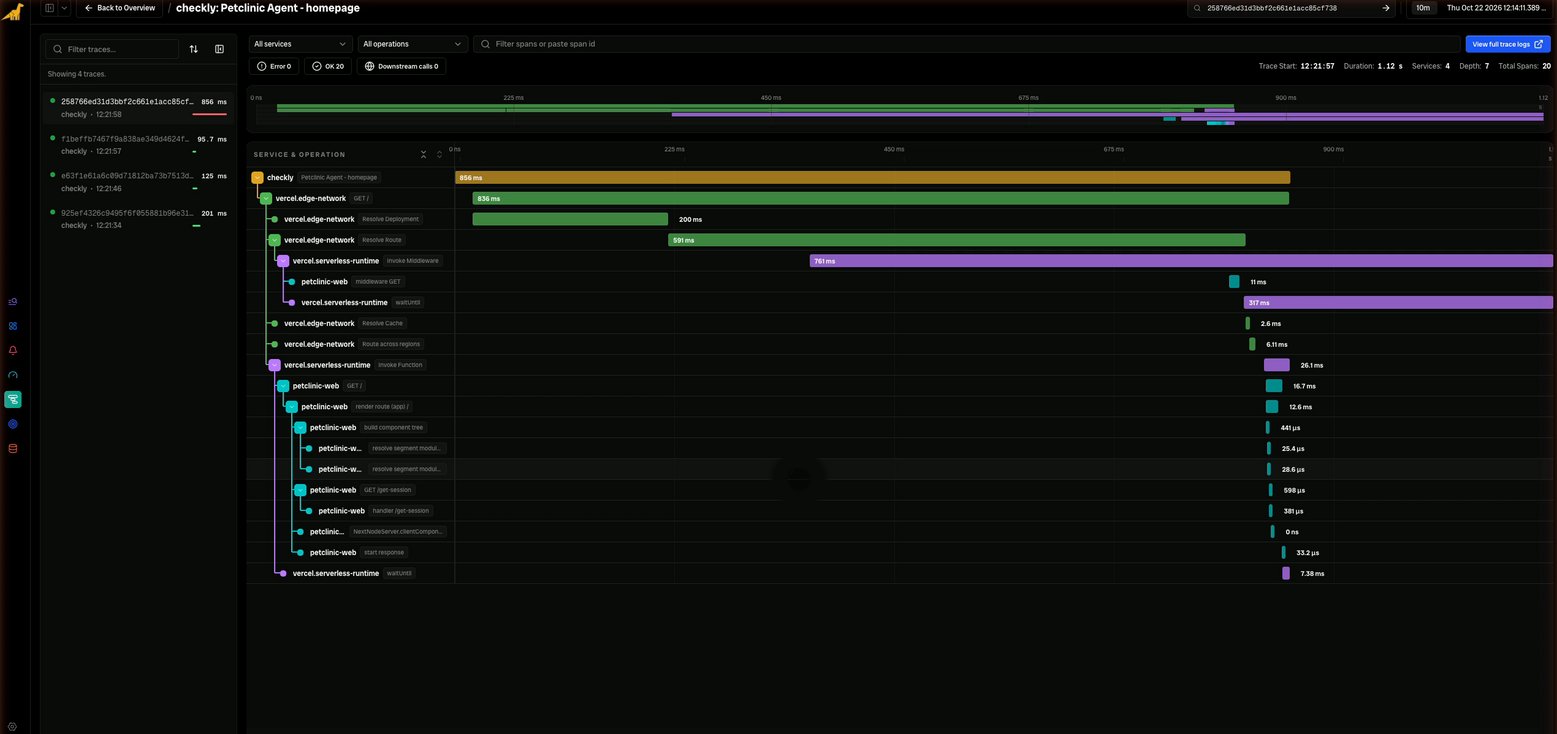Toggle the sidebar panel layout icon
The width and height of the screenshot is (1557, 734).
pos(50,8)
